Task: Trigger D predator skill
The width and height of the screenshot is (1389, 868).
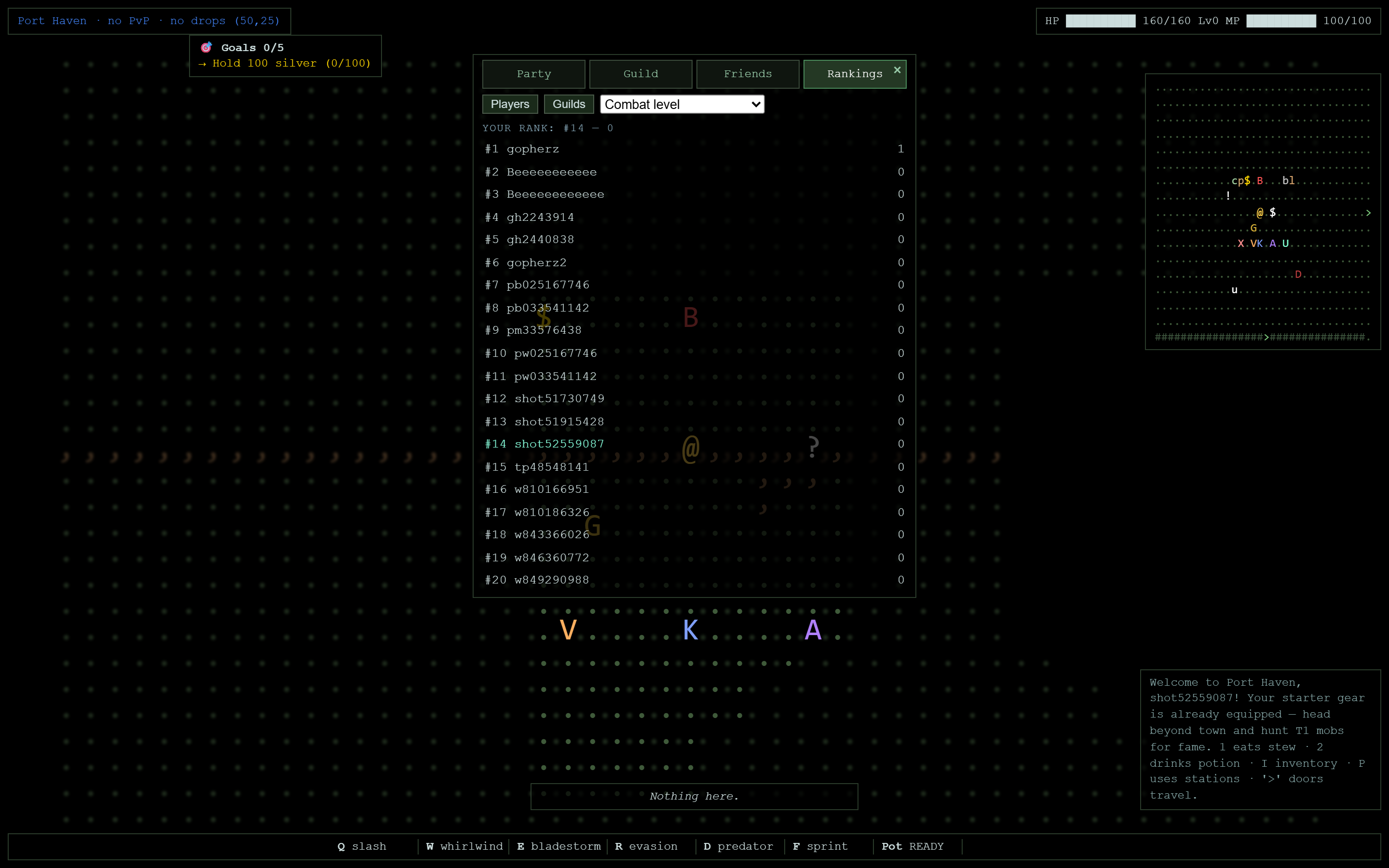Action: click(x=738, y=846)
